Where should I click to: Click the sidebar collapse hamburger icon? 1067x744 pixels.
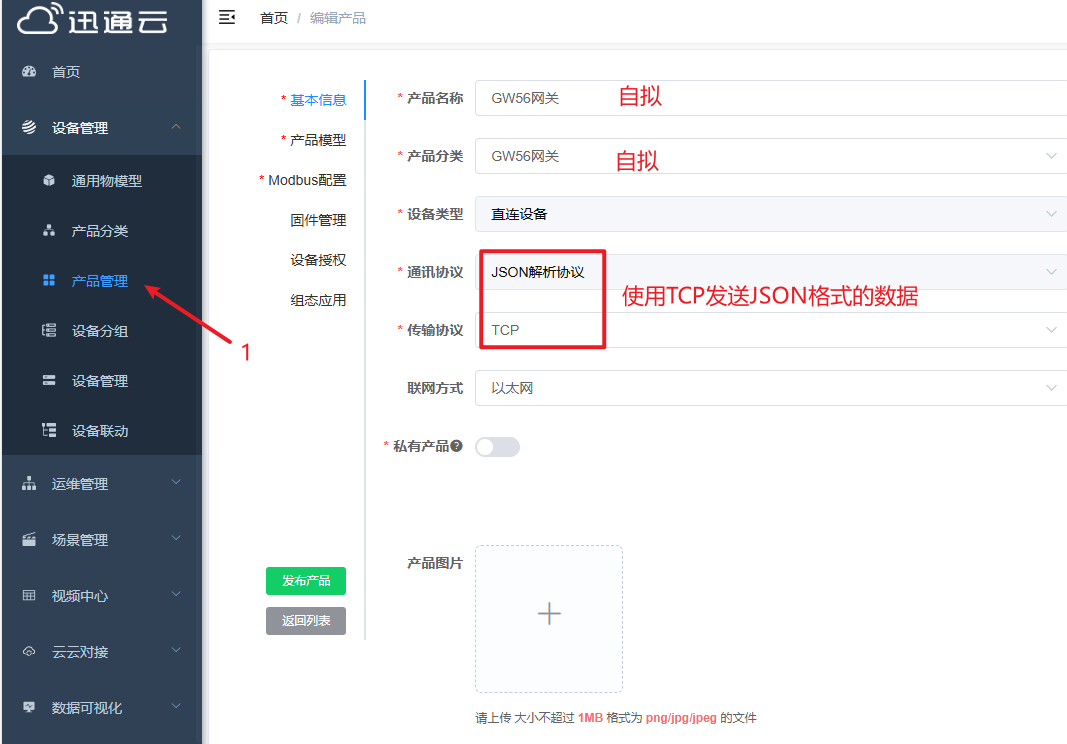click(x=227, y=17)
